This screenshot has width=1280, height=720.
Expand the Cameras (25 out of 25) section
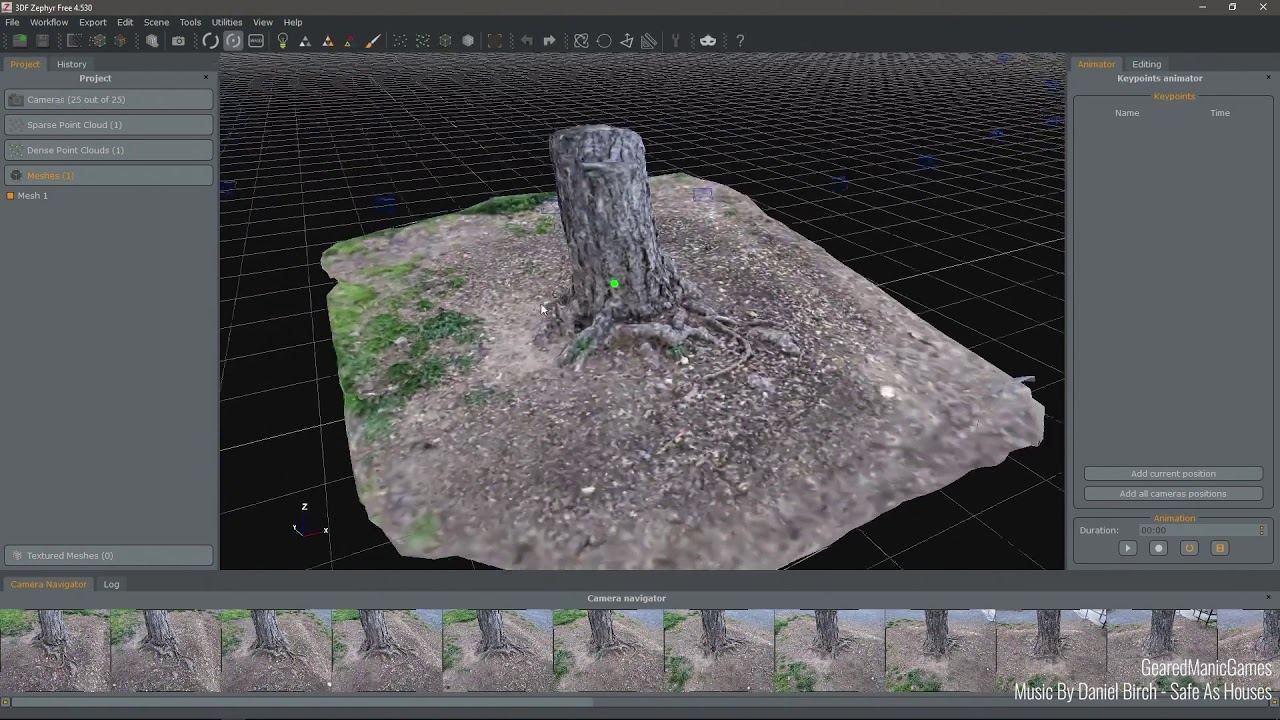click(108, 100)
